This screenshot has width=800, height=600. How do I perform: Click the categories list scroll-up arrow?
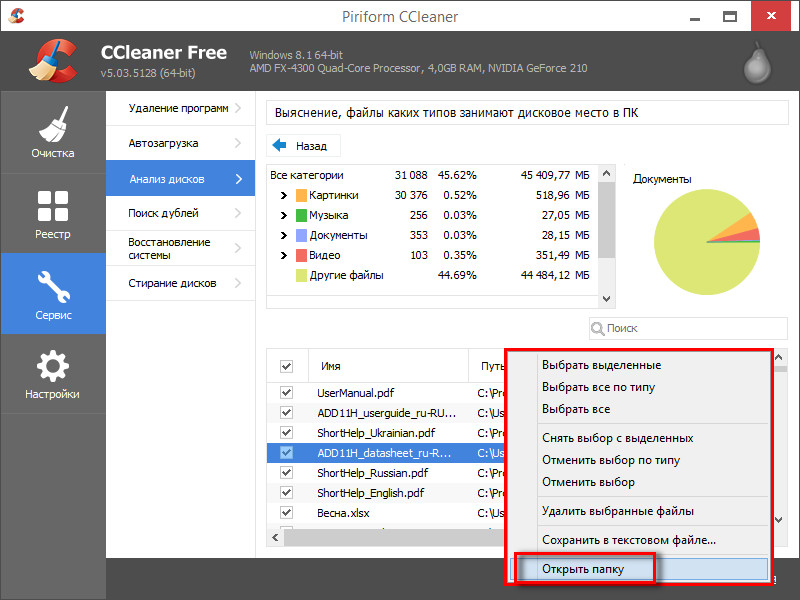[x=606, y=173]
